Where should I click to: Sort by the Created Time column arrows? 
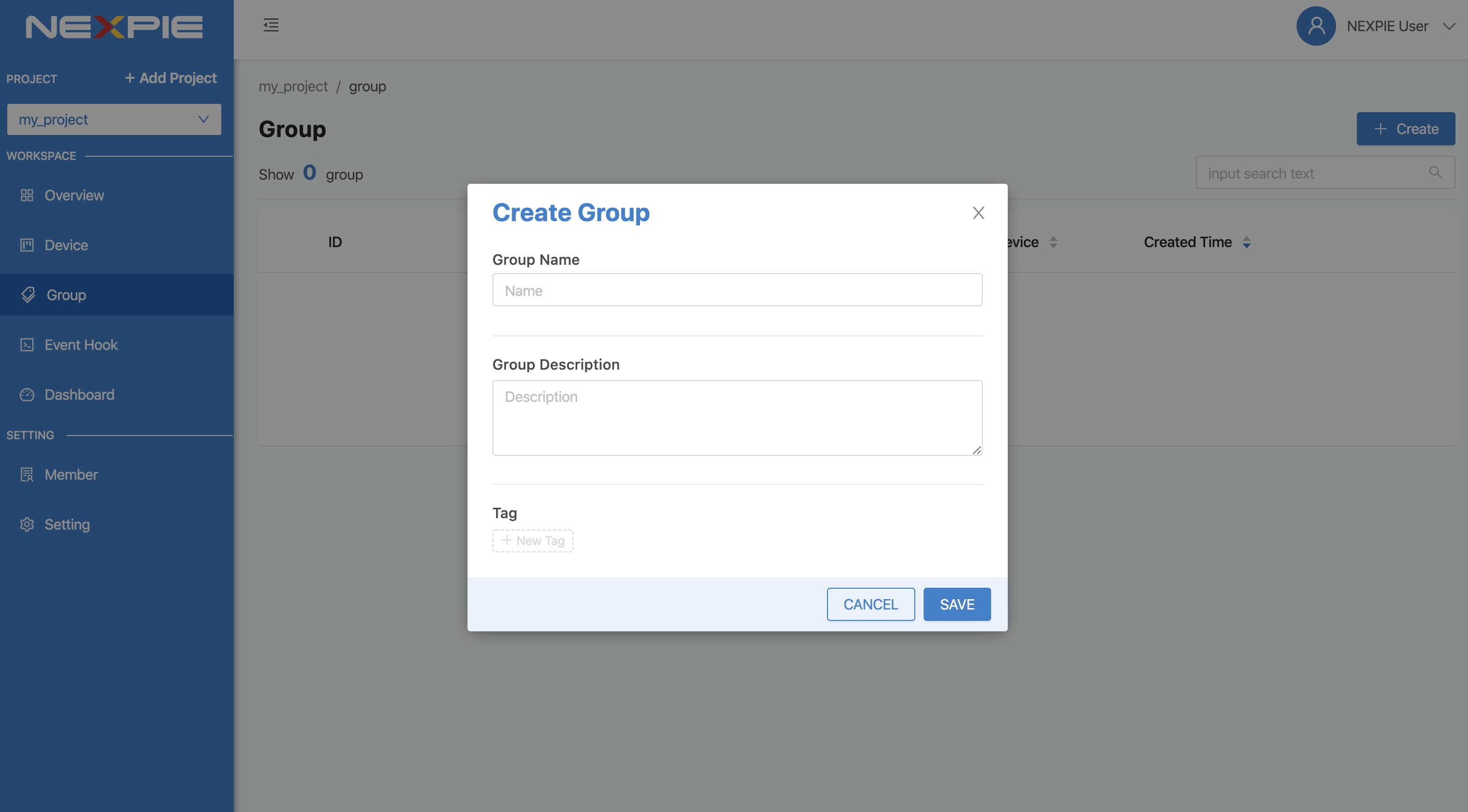click(1246, 242)
